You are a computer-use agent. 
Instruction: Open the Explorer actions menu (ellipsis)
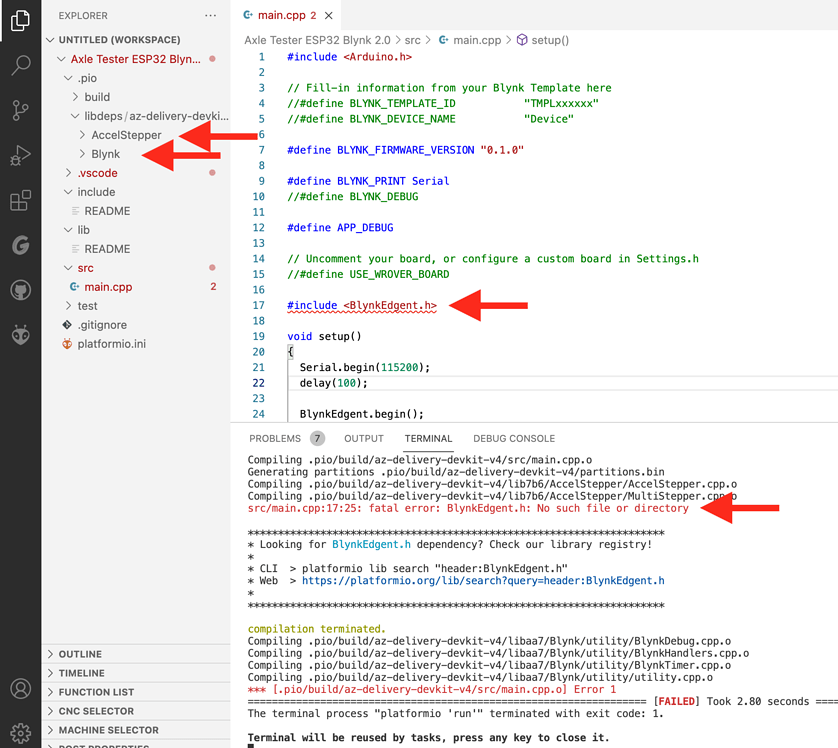tap(208, 15)
